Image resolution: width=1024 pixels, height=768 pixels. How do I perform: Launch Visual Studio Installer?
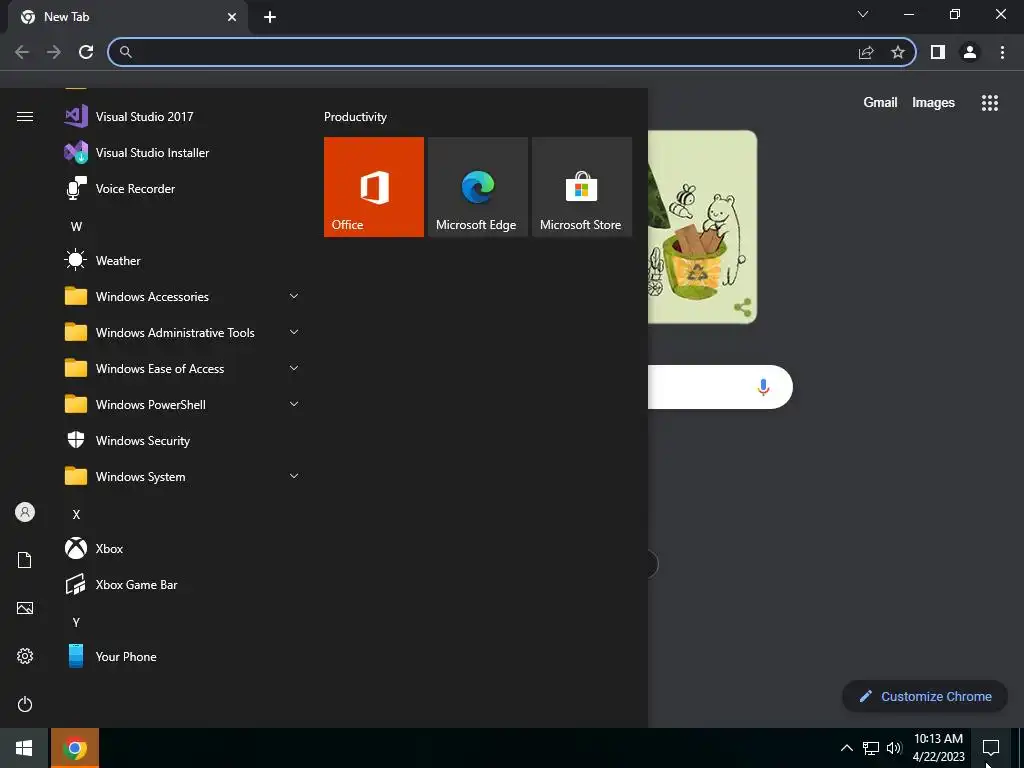click(x=182, y=153)
